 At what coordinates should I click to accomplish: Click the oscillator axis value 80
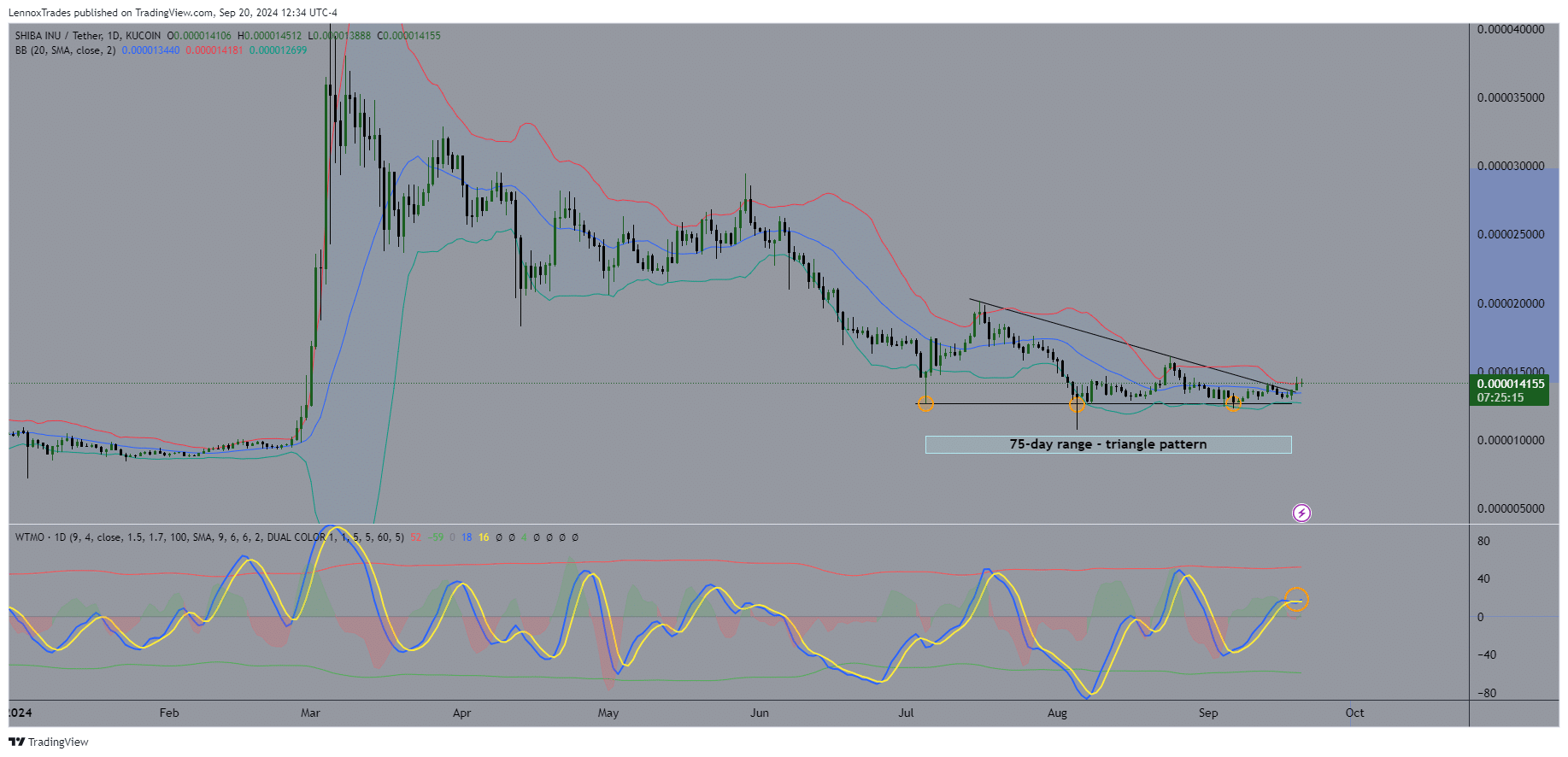(1483, 541)
